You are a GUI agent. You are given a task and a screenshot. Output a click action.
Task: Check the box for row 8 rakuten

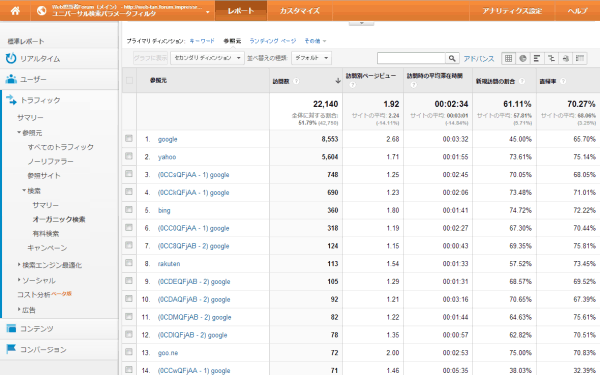(129, 263)
